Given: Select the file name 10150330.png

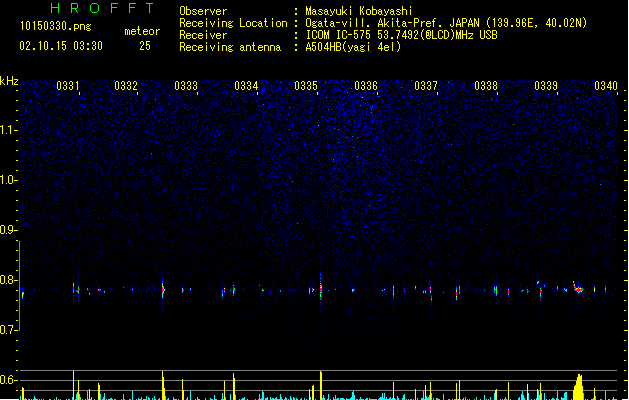Looking at the screenshot, I should (x=56, y=26).
